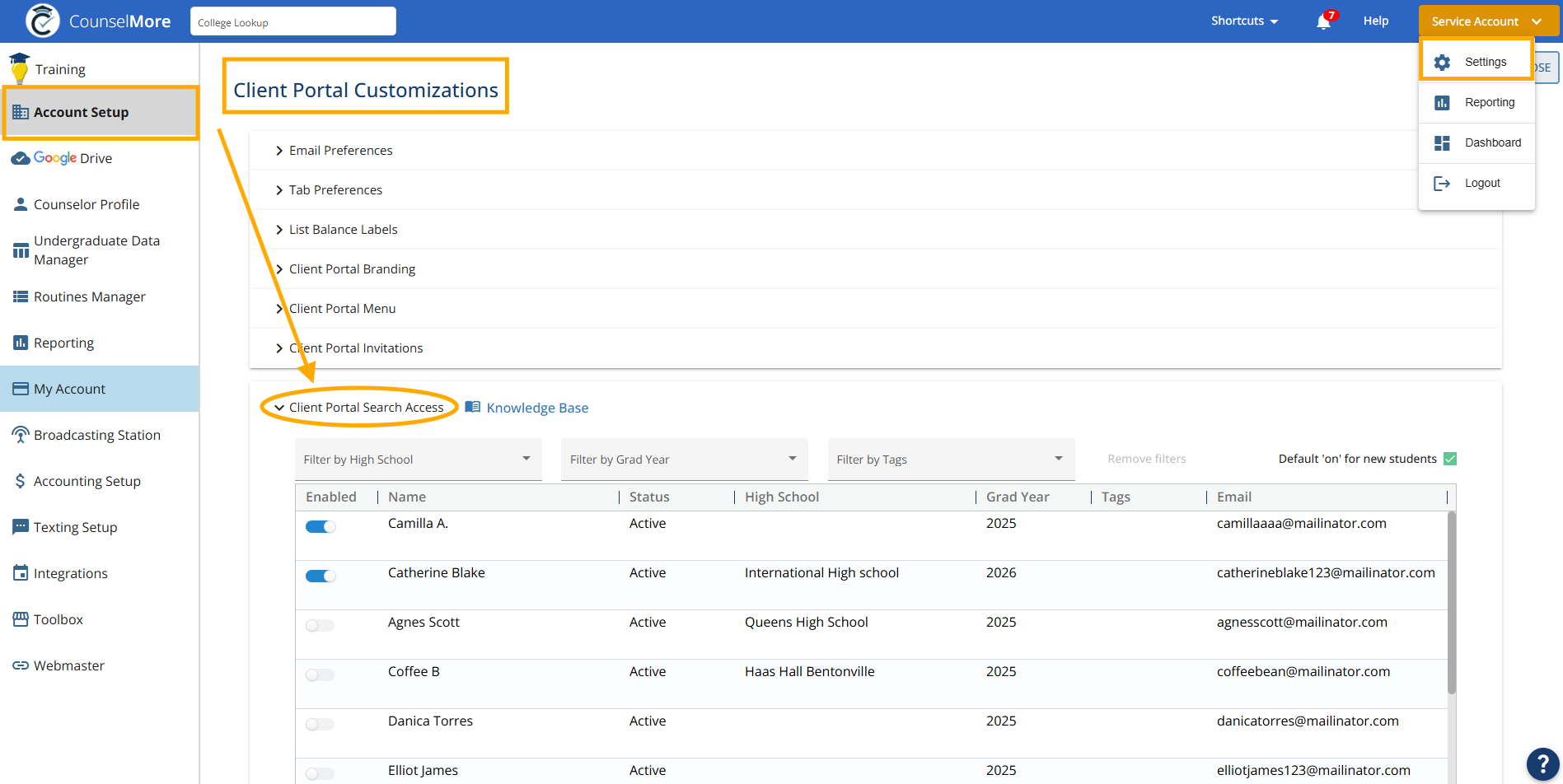This screenshot has height=784, width=1563.
Task: Click Remove filters
Action: 1146,459
